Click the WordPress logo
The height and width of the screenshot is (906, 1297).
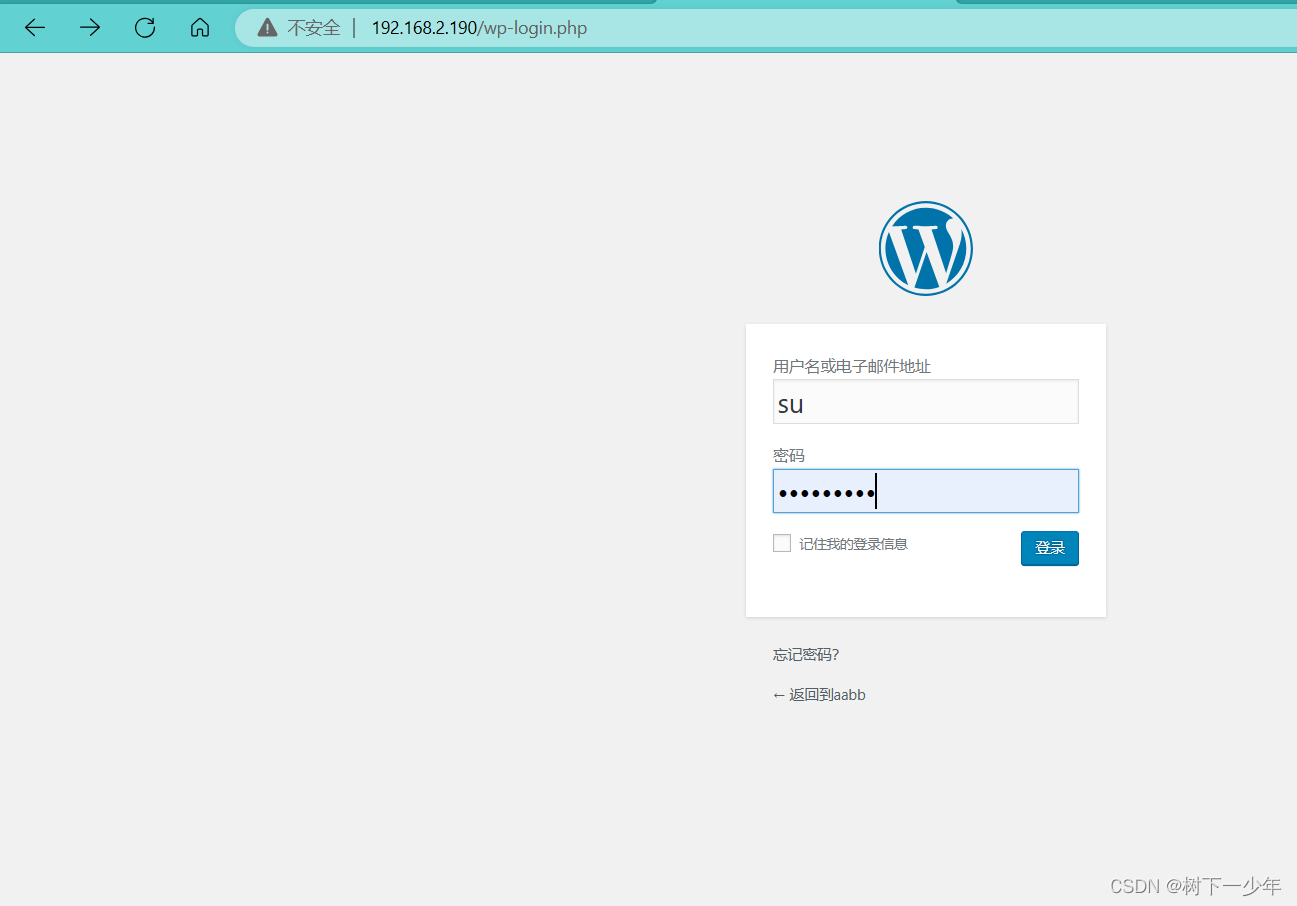click(926, 248)
